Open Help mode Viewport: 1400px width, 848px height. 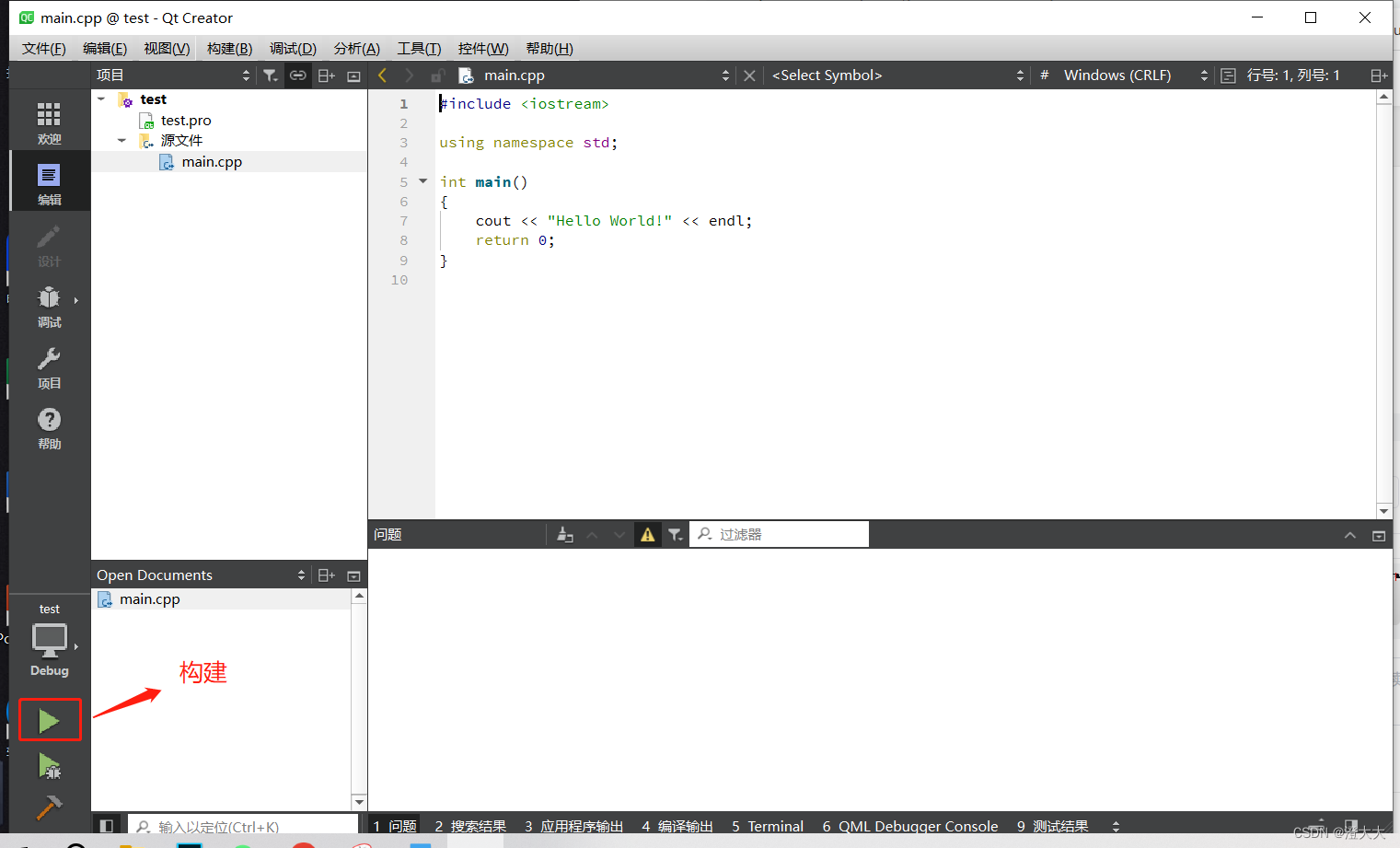(x=50, y=428)
